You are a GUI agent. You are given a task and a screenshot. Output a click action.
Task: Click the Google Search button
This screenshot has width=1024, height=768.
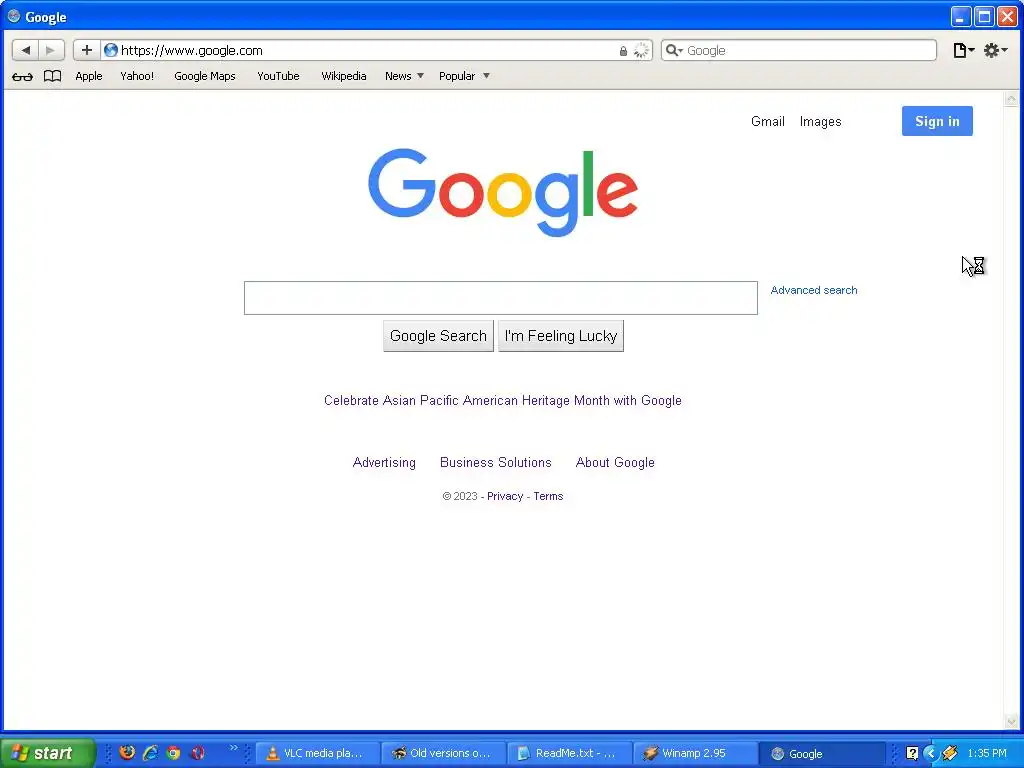[x=438, y=336]
